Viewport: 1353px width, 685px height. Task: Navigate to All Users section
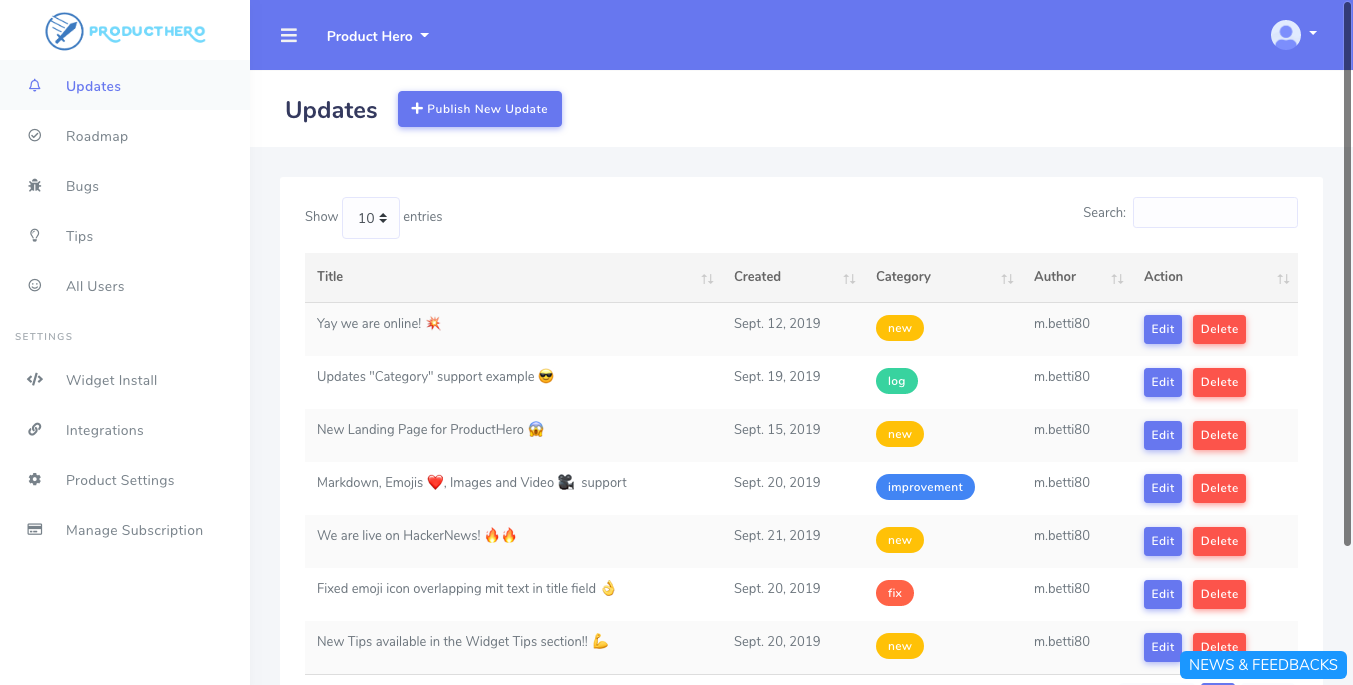[x=95, y=285]
